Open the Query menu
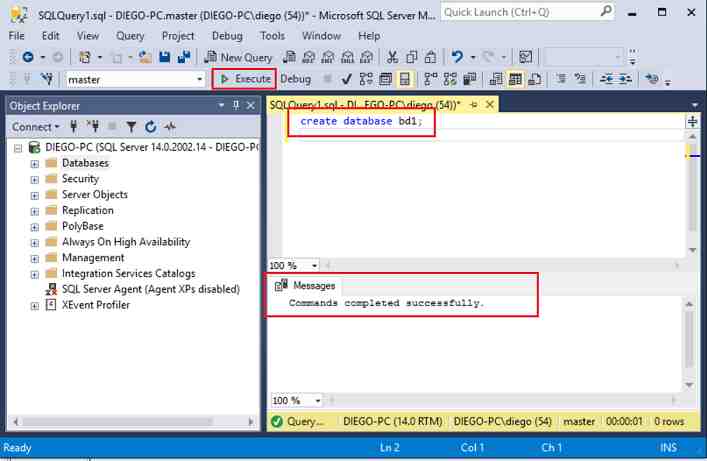The image size is (707, 461). pos(130,36)
